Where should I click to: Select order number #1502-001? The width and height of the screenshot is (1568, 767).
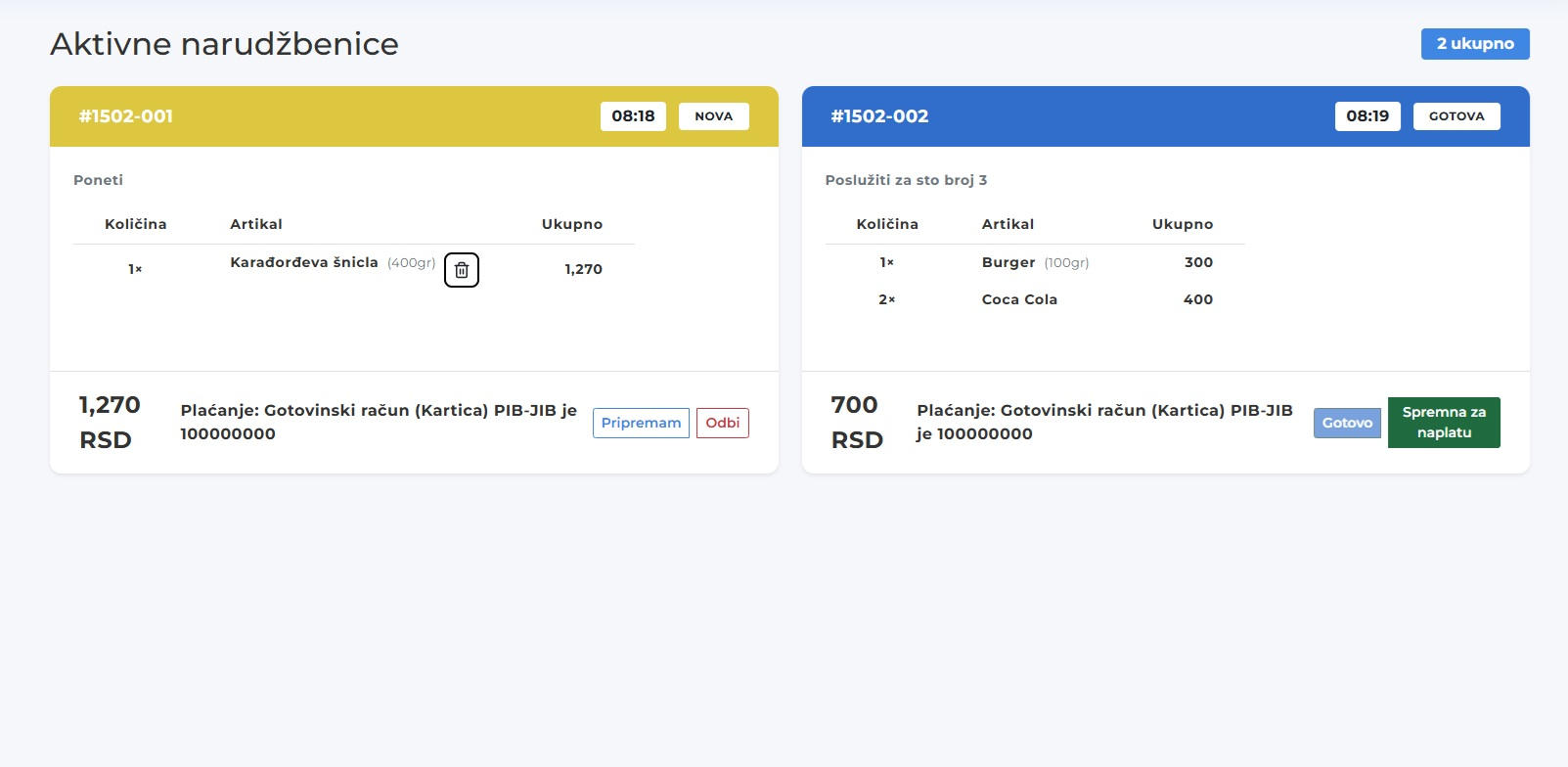(126, 116)
